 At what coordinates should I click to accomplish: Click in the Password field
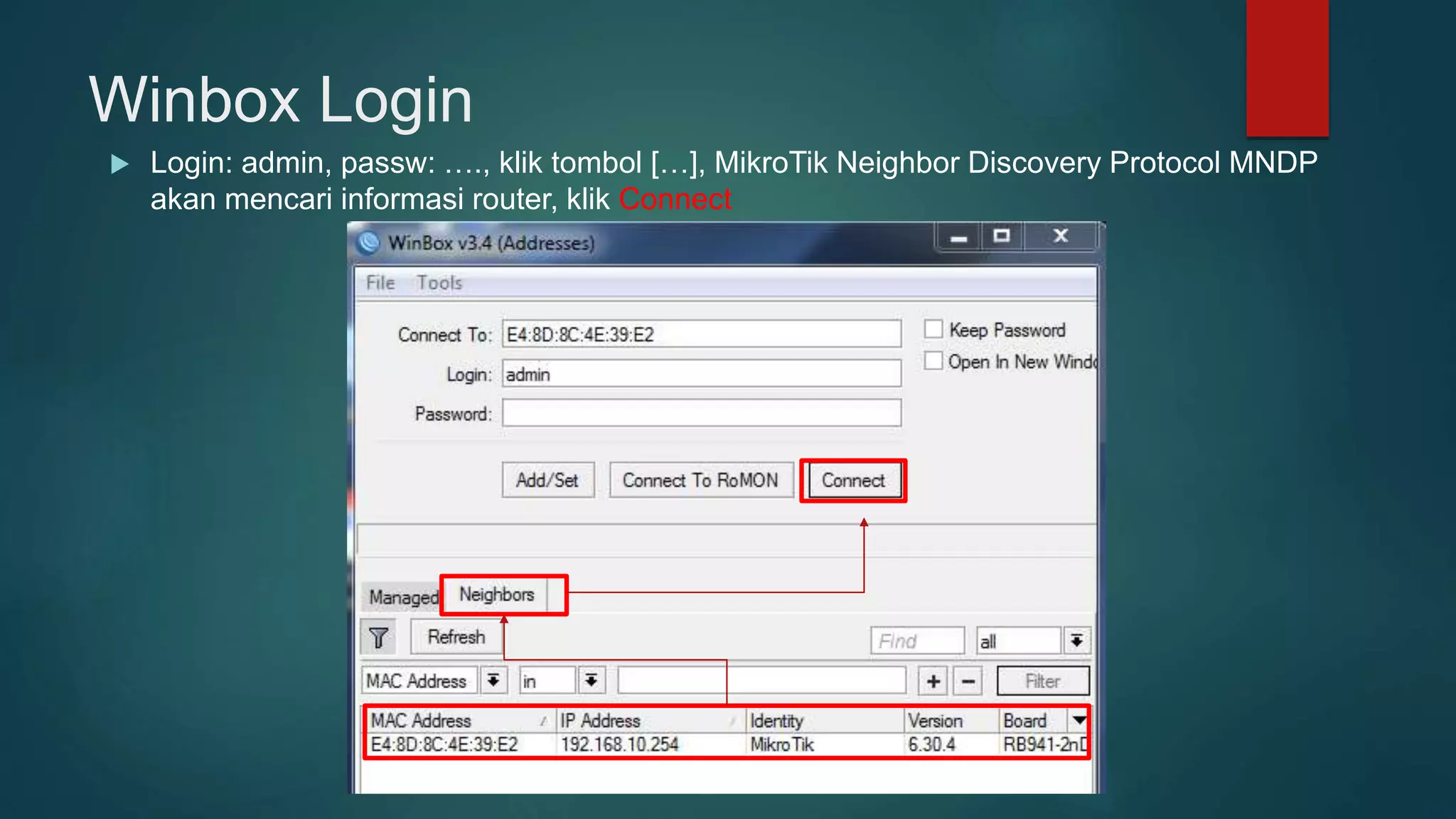click(x=702, y=413)
